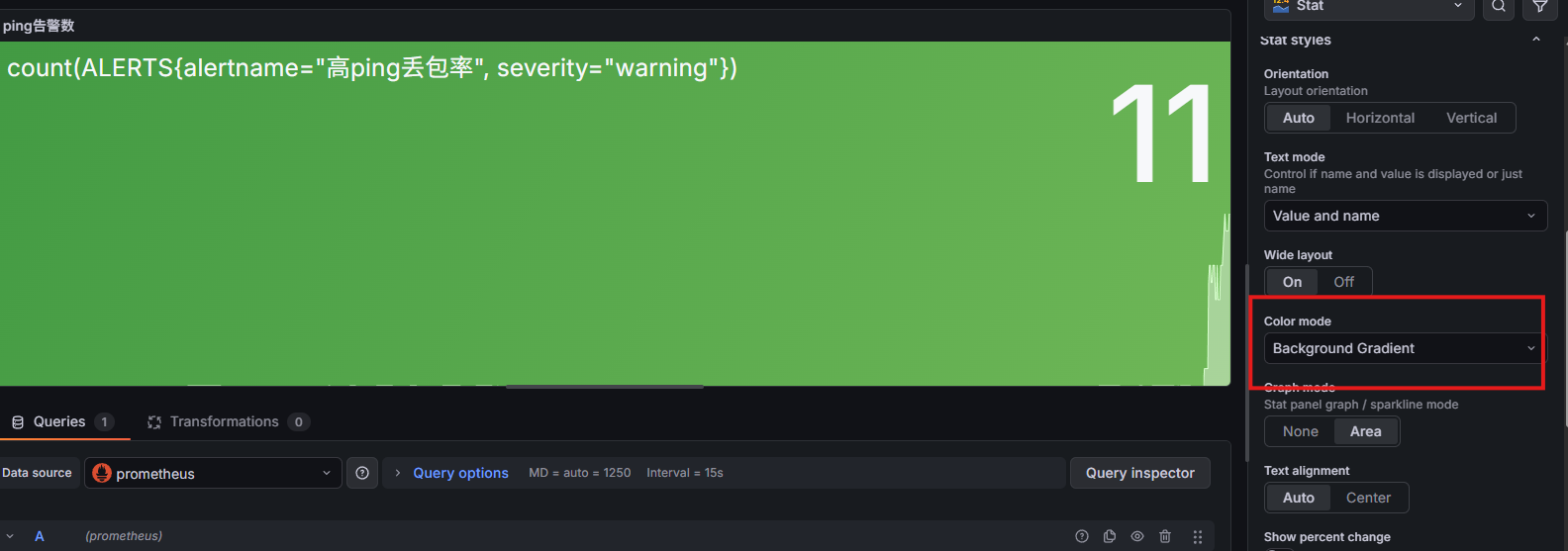Viewport: 1568px width, 551px height.
Task: Open the Color mode dropdown
Action: [1404, 348]
